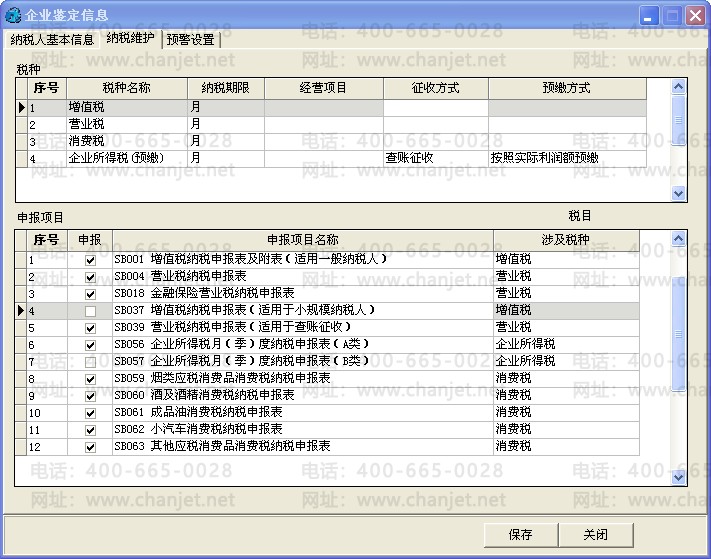Click the 关闭 button
Screen dimensions: 711x559
point(595,535)
